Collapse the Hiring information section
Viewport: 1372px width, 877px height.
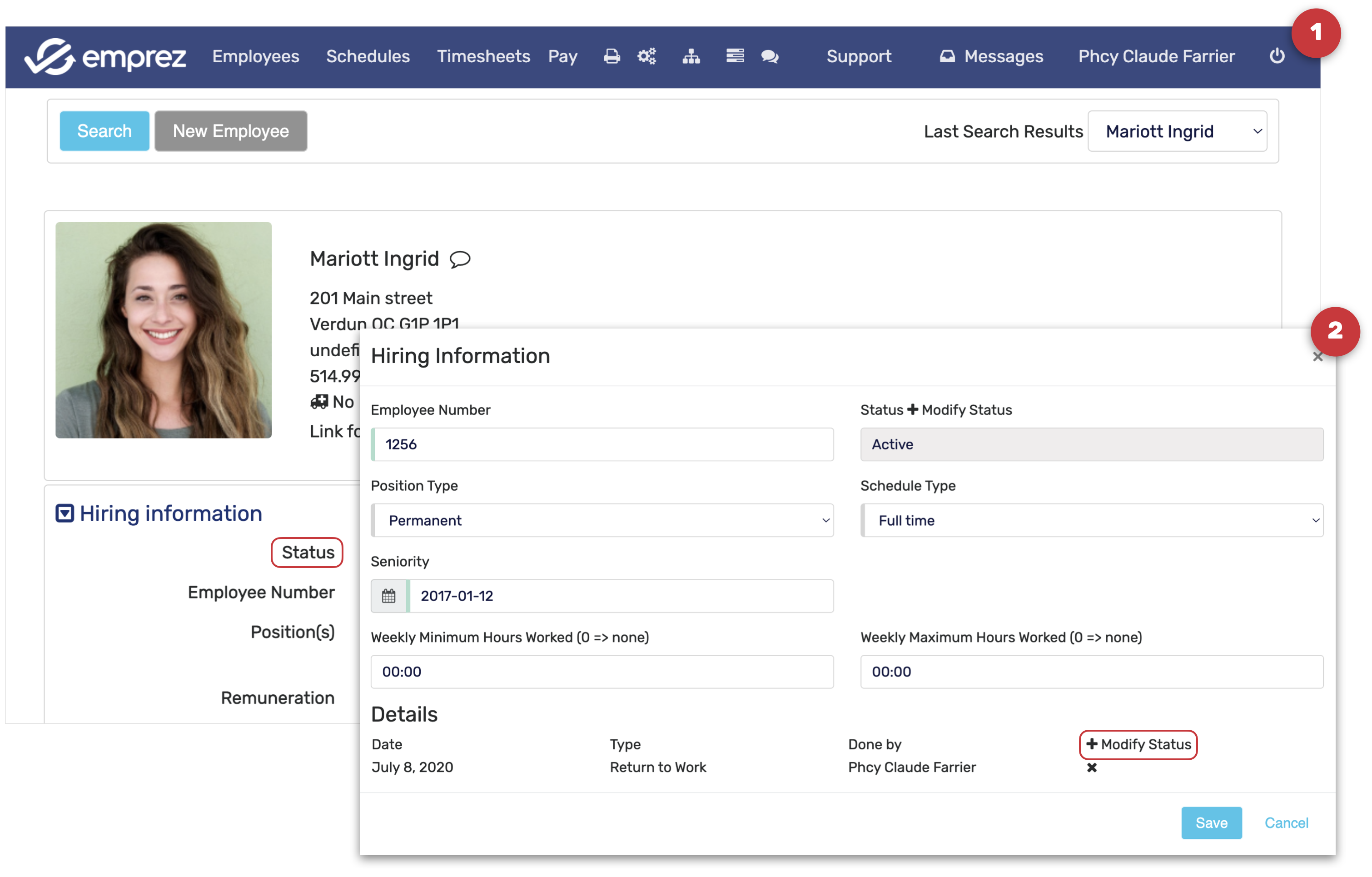coord(65,513)
